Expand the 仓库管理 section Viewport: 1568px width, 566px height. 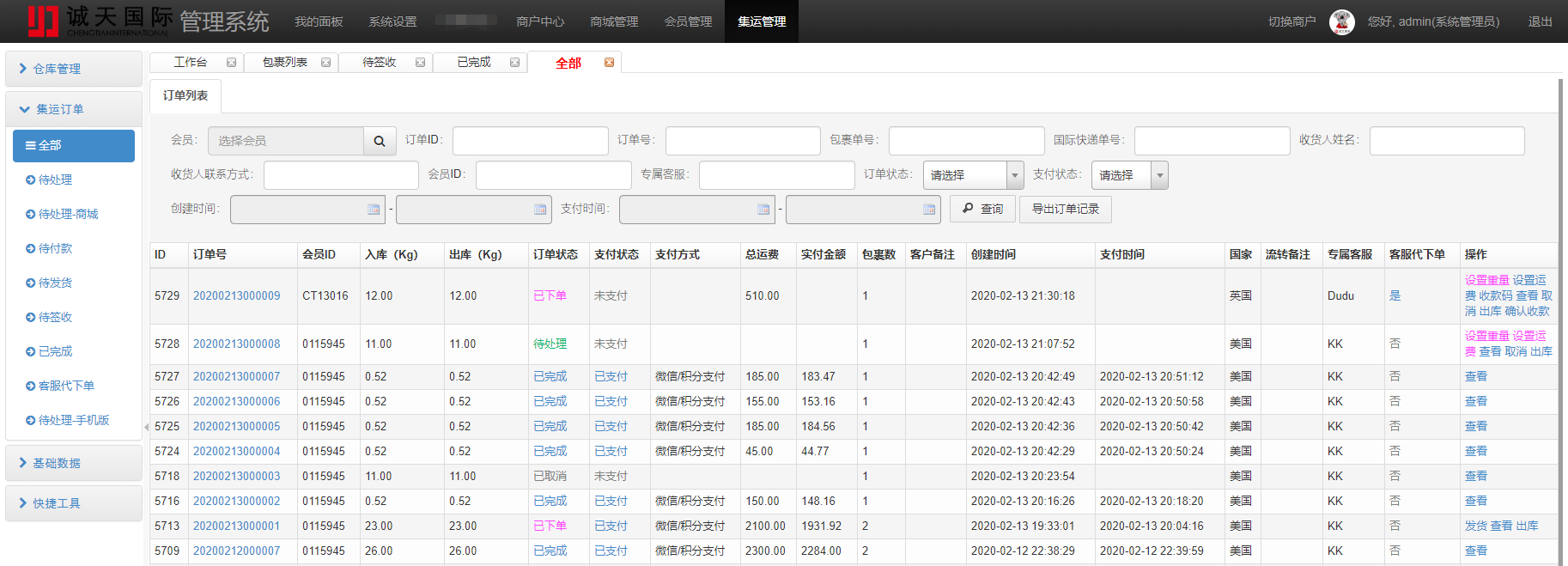coord(74,69)
